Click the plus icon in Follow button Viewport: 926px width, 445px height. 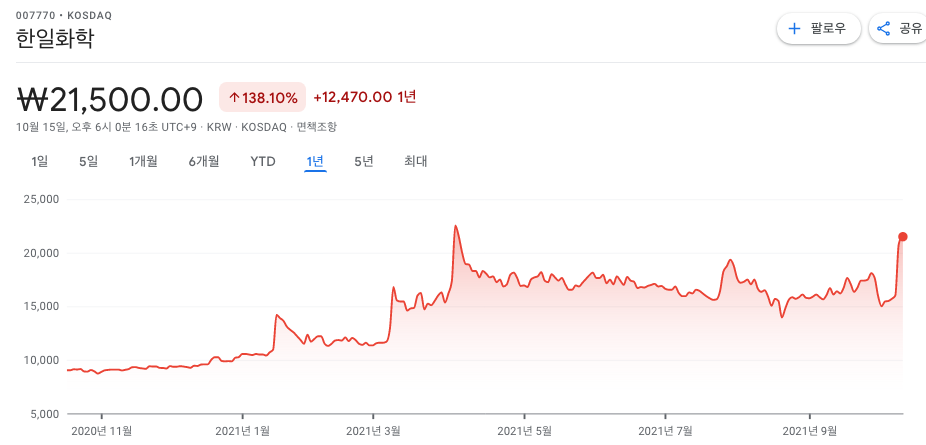point(794,28)
